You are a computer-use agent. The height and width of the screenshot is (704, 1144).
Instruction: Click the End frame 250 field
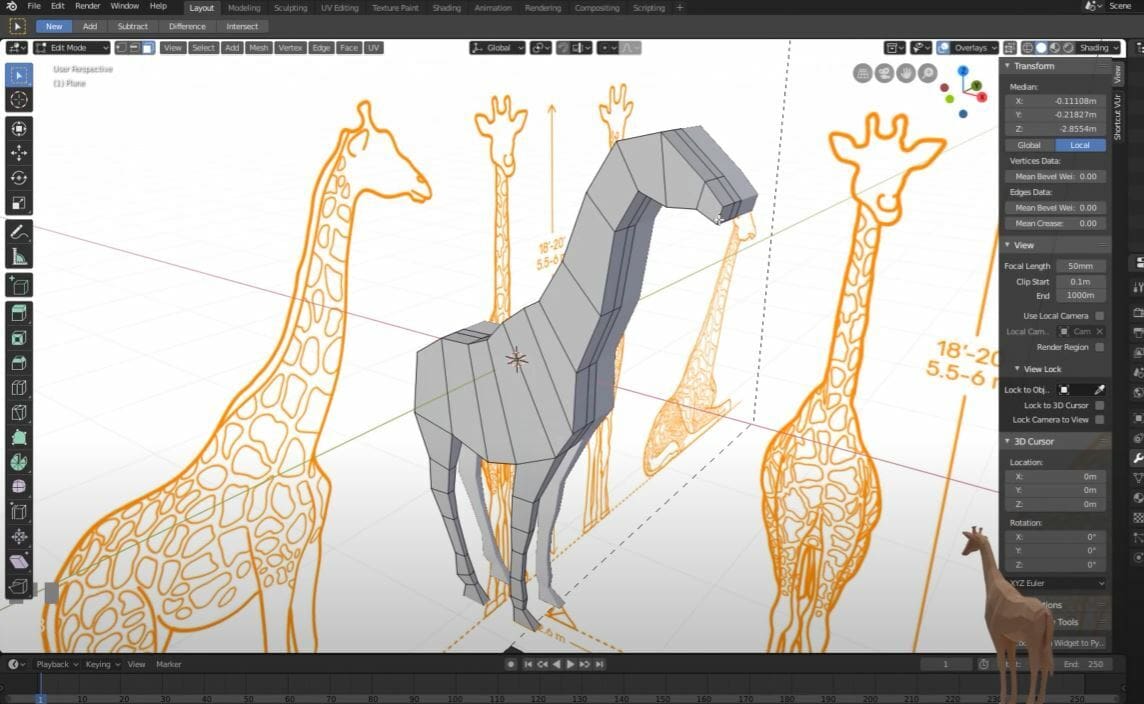click(x=1085, y=664)
